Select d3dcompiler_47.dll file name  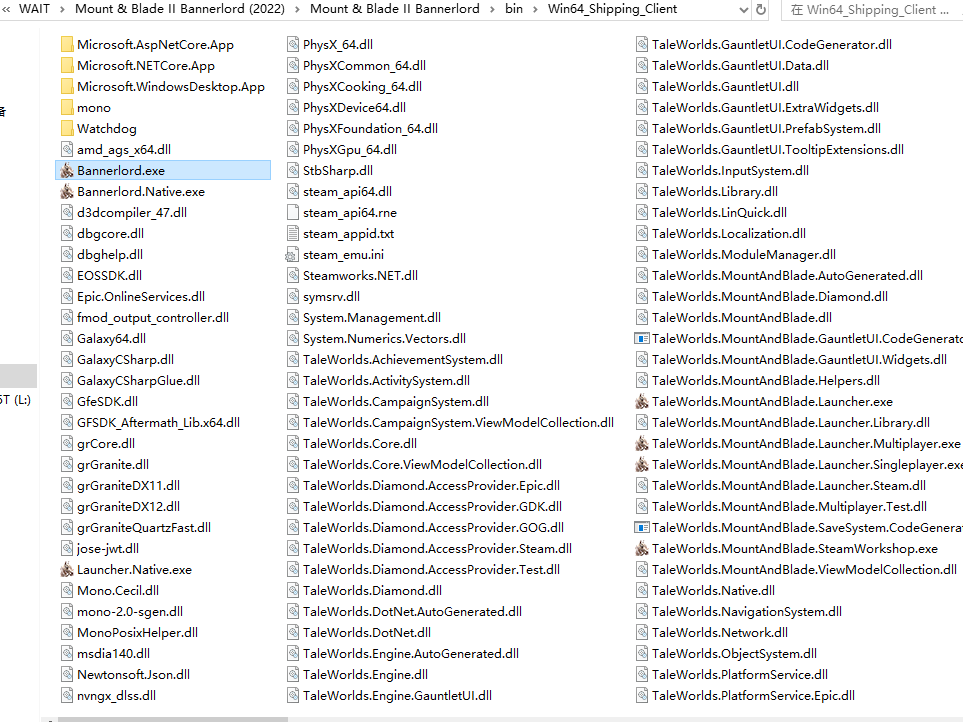click(132, 212)
